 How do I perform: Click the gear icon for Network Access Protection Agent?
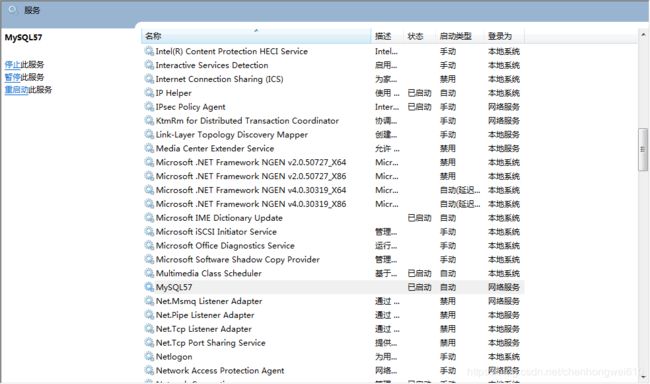[149, 371]
